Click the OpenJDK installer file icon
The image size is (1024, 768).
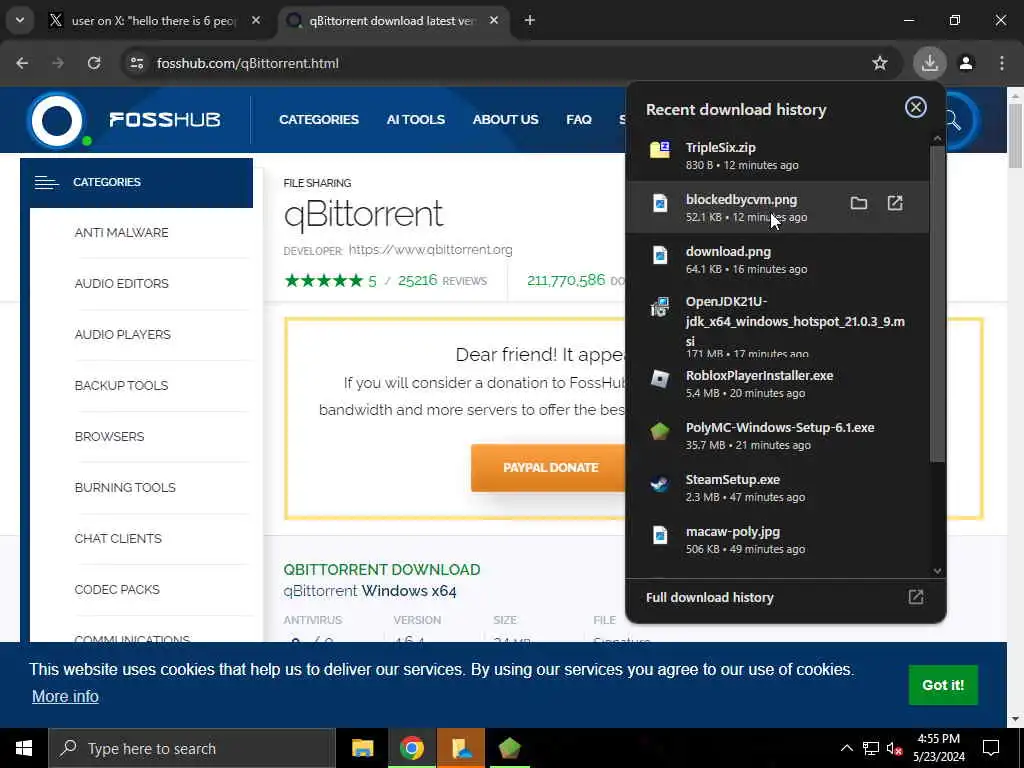(660, 306)
